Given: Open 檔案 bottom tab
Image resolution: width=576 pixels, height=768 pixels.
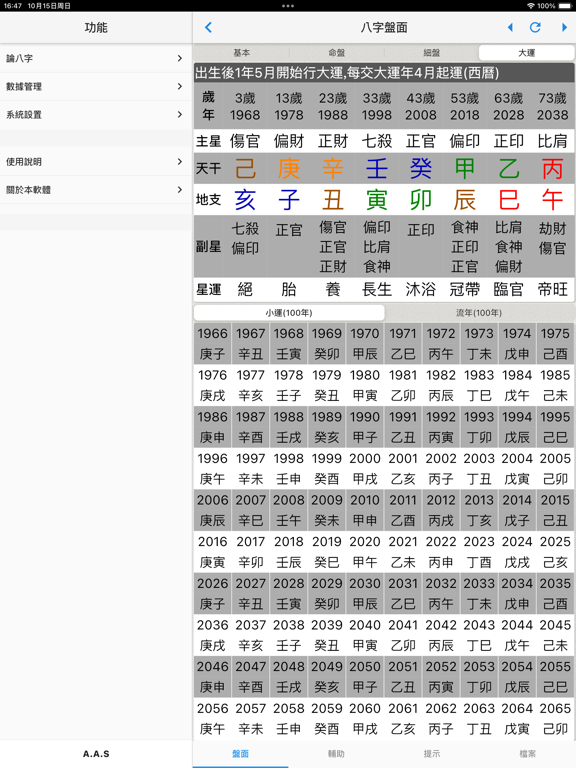Looking at the screenshot, I should point(528,754).
